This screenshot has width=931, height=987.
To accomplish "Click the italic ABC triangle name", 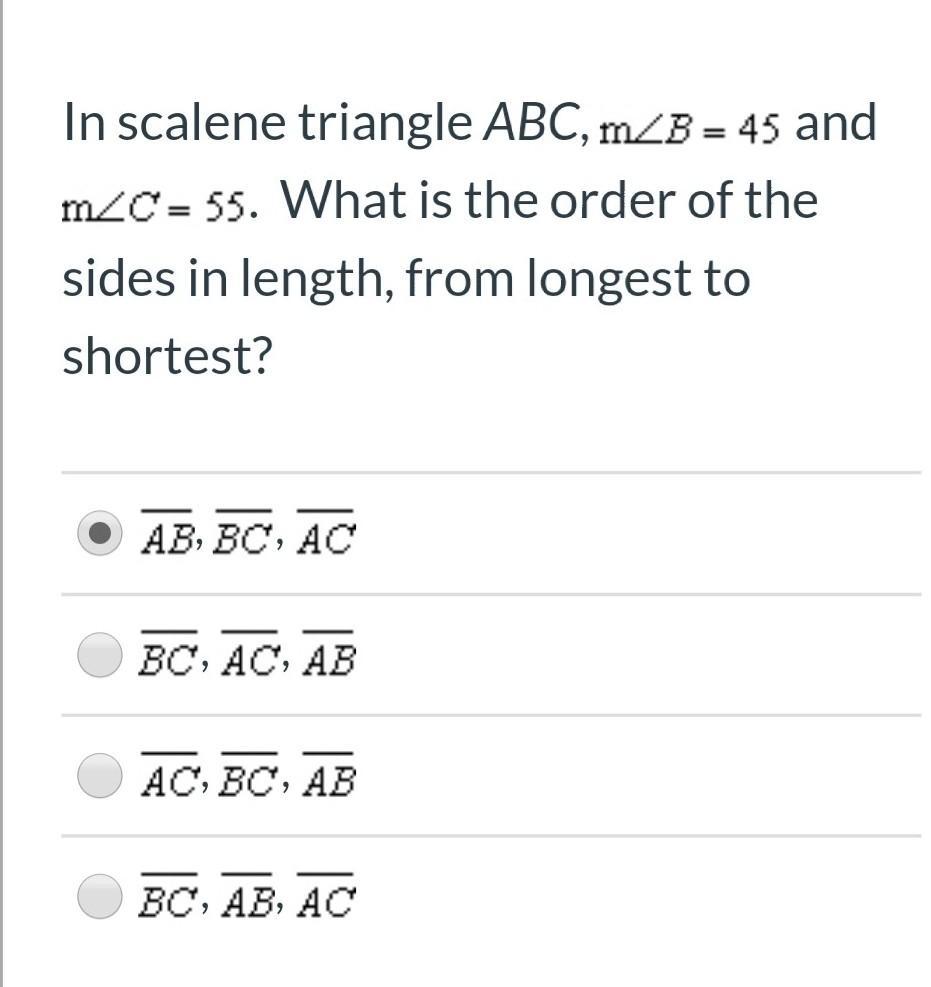I will tap(526, 124).
